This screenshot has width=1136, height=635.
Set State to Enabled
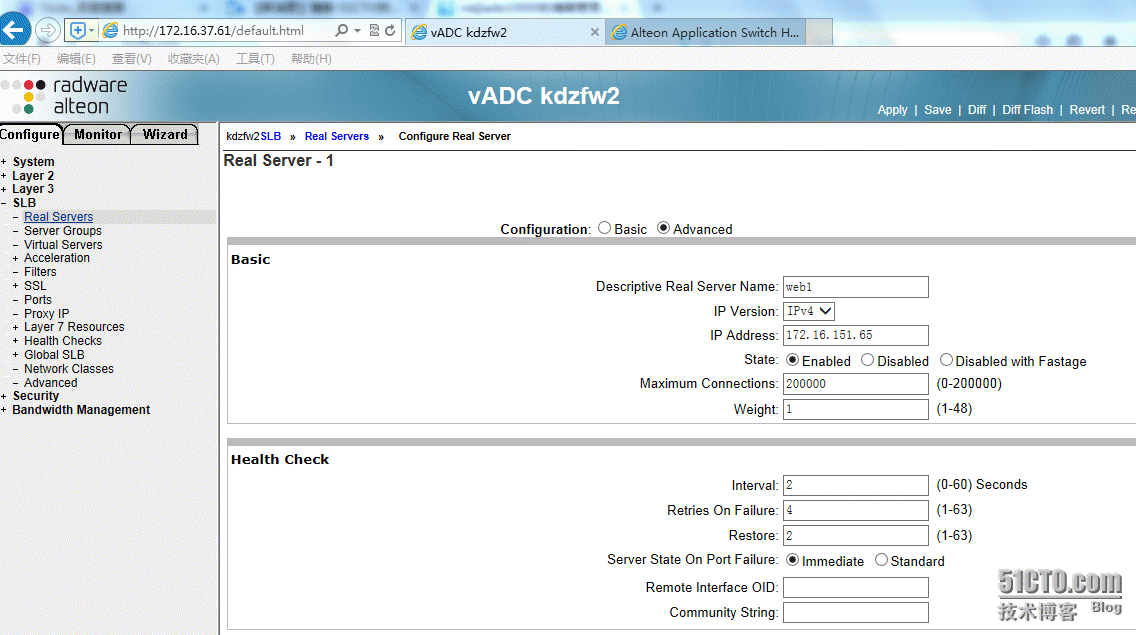point(793,360)
